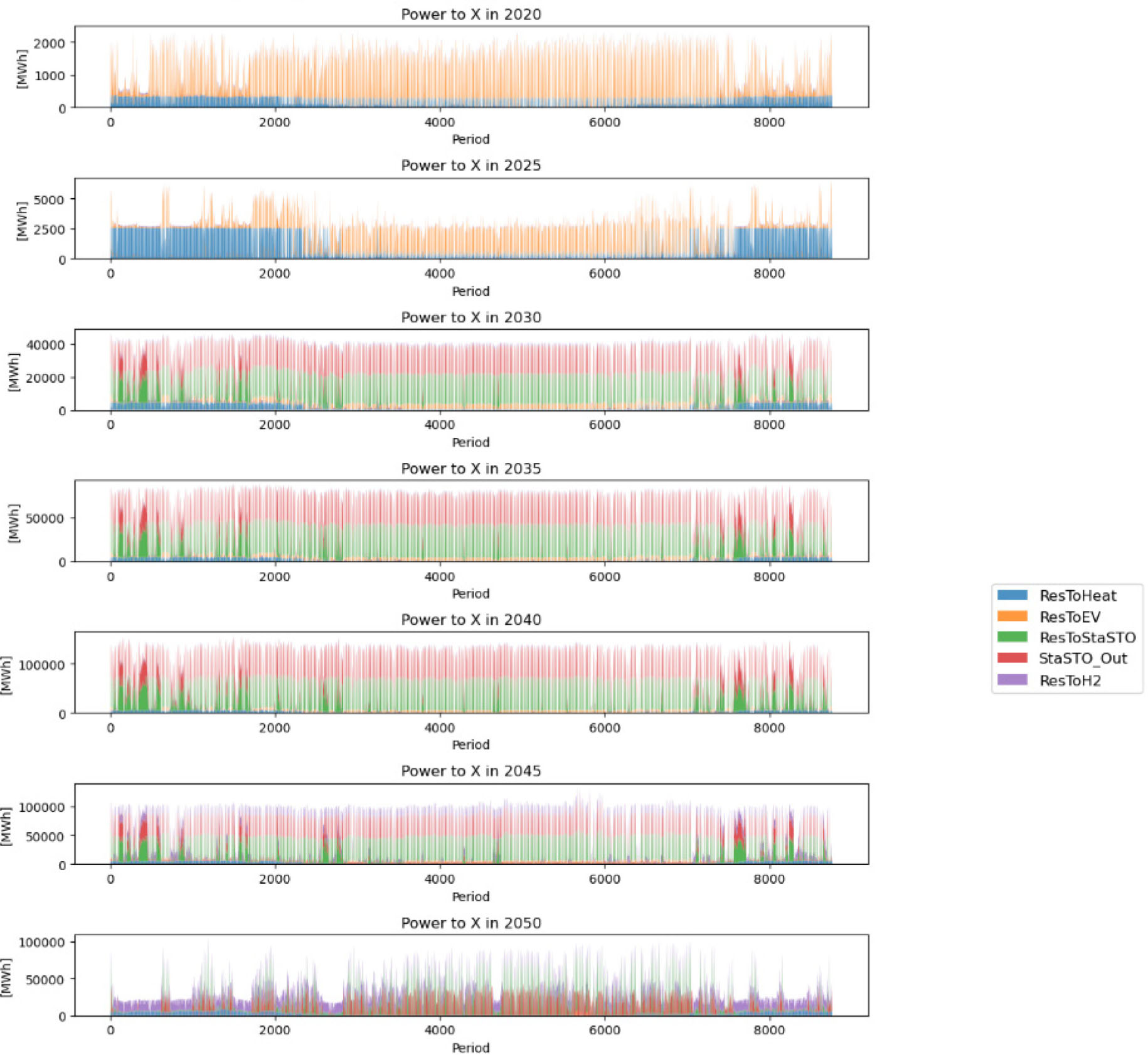Click the Period axis label under 2020 chart
Image resolution: width=1148 pixels, height=1055 pixels.
click(x=470, y=139)
